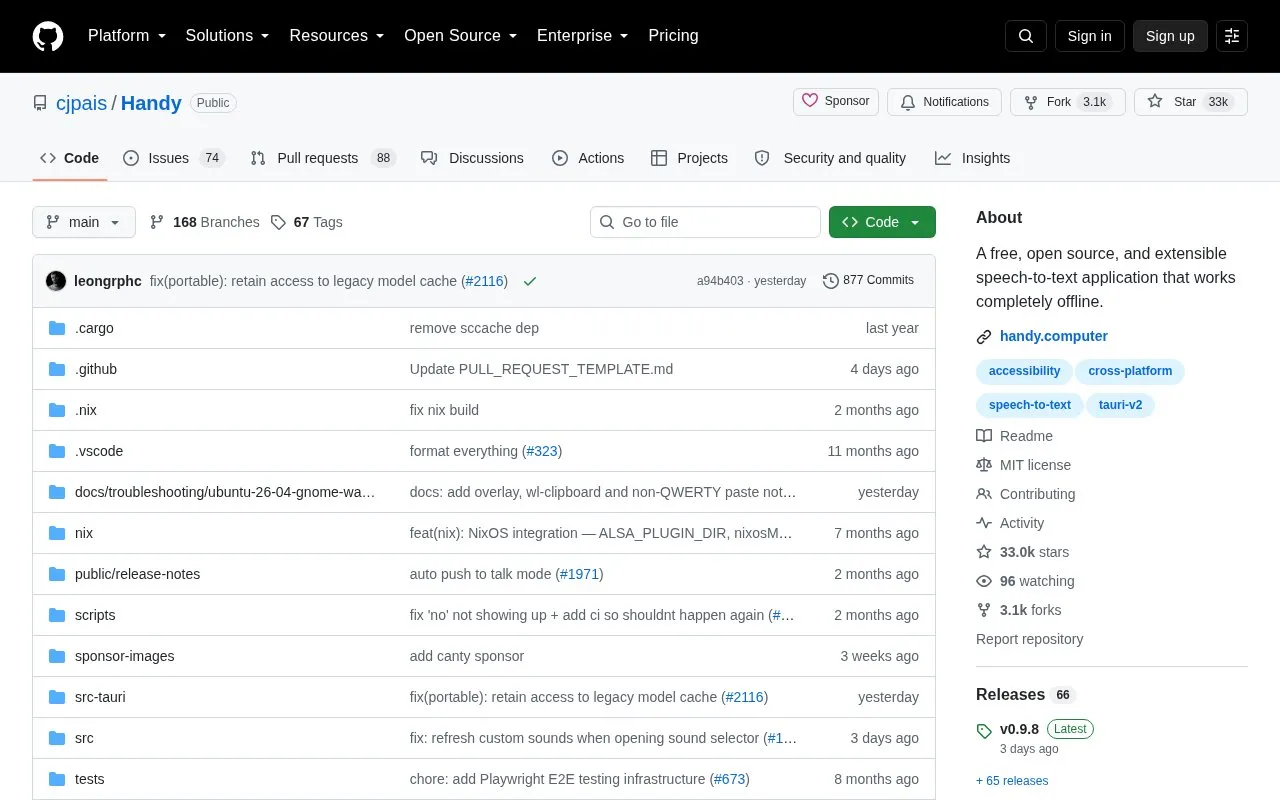Image resolution: width=1280 pixels, height=800 pixels.
Task: Expand the Enterprise menu
Action: click(582, 36)
